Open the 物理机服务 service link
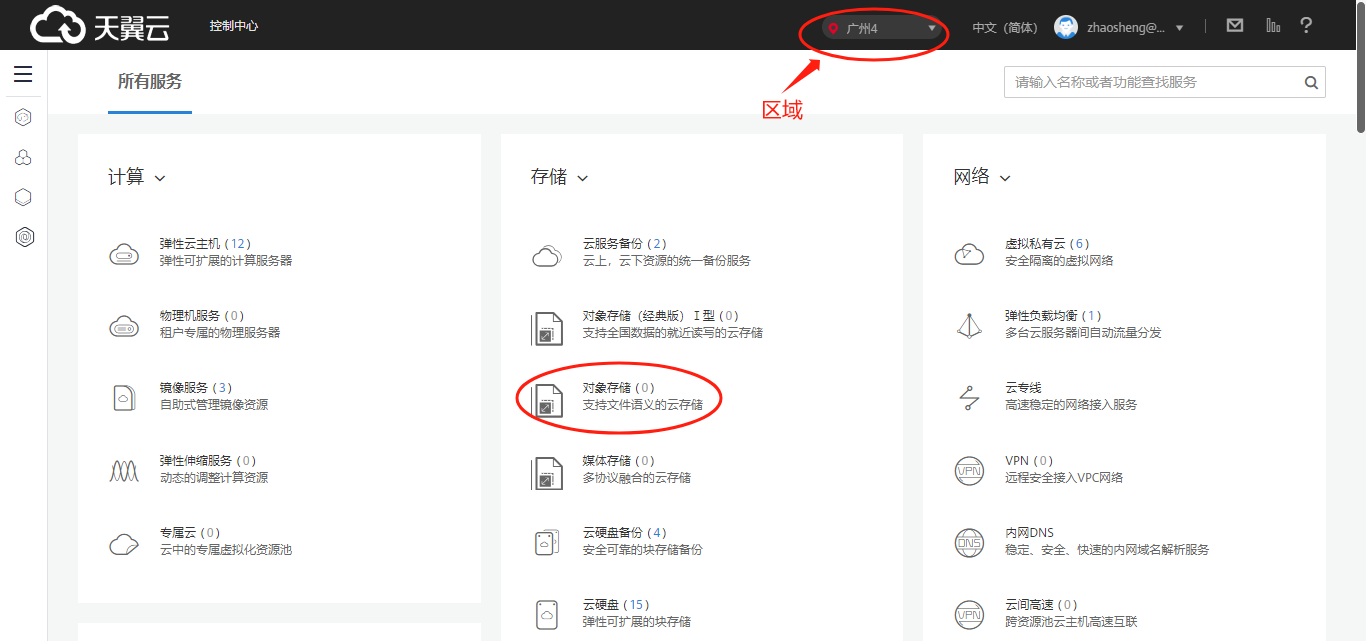 pos(202,315)
